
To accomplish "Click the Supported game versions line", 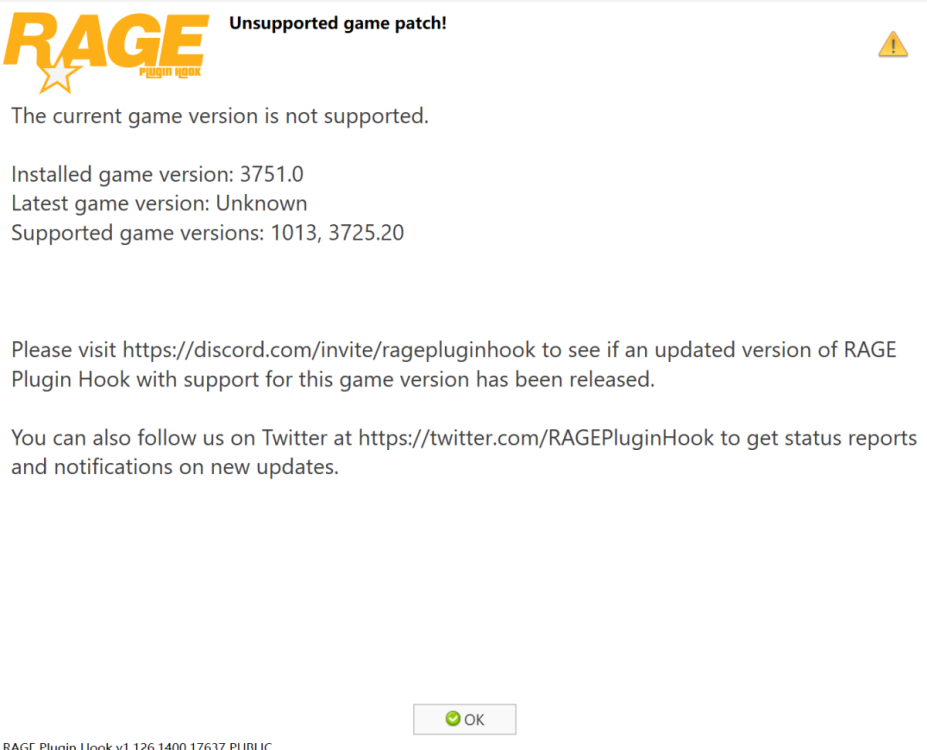I will coord(208,233).
